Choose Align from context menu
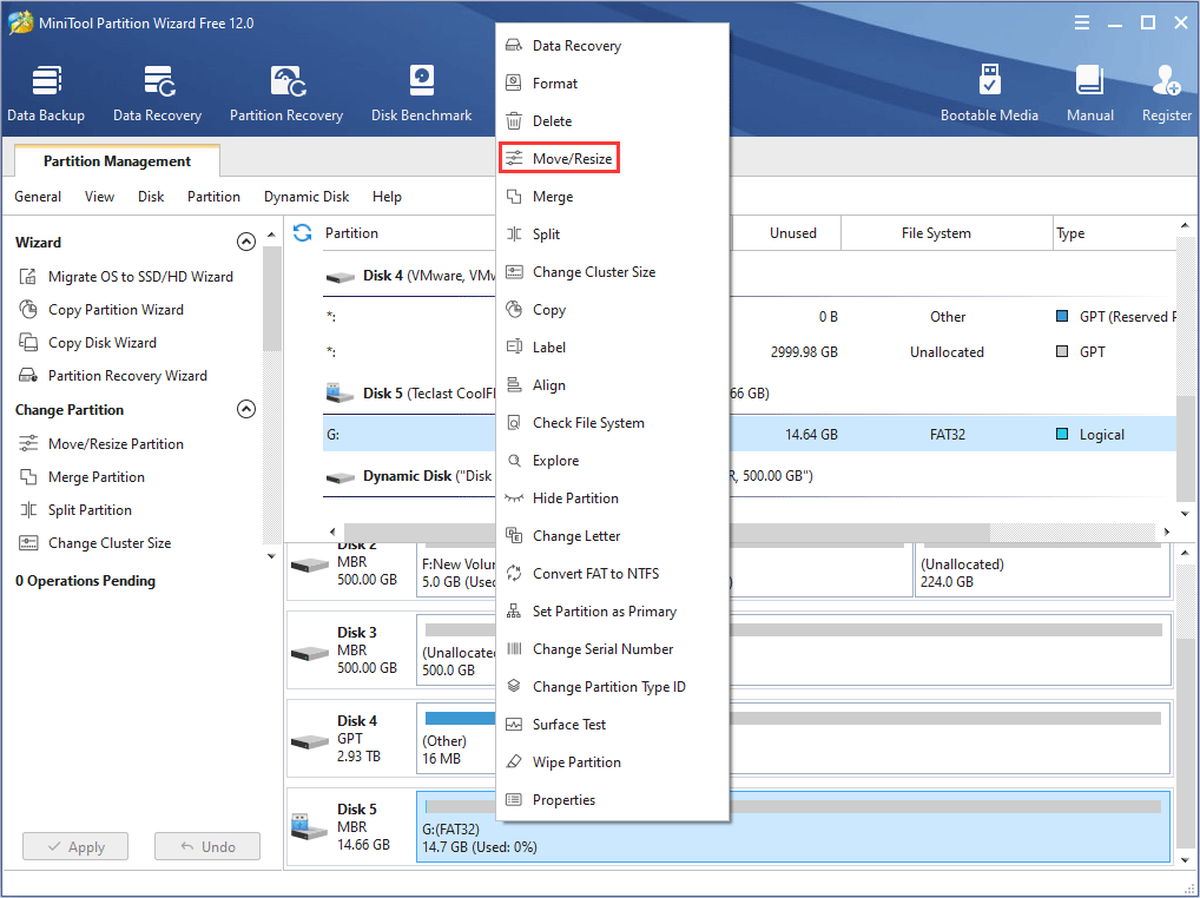 (x=613, y=385)
